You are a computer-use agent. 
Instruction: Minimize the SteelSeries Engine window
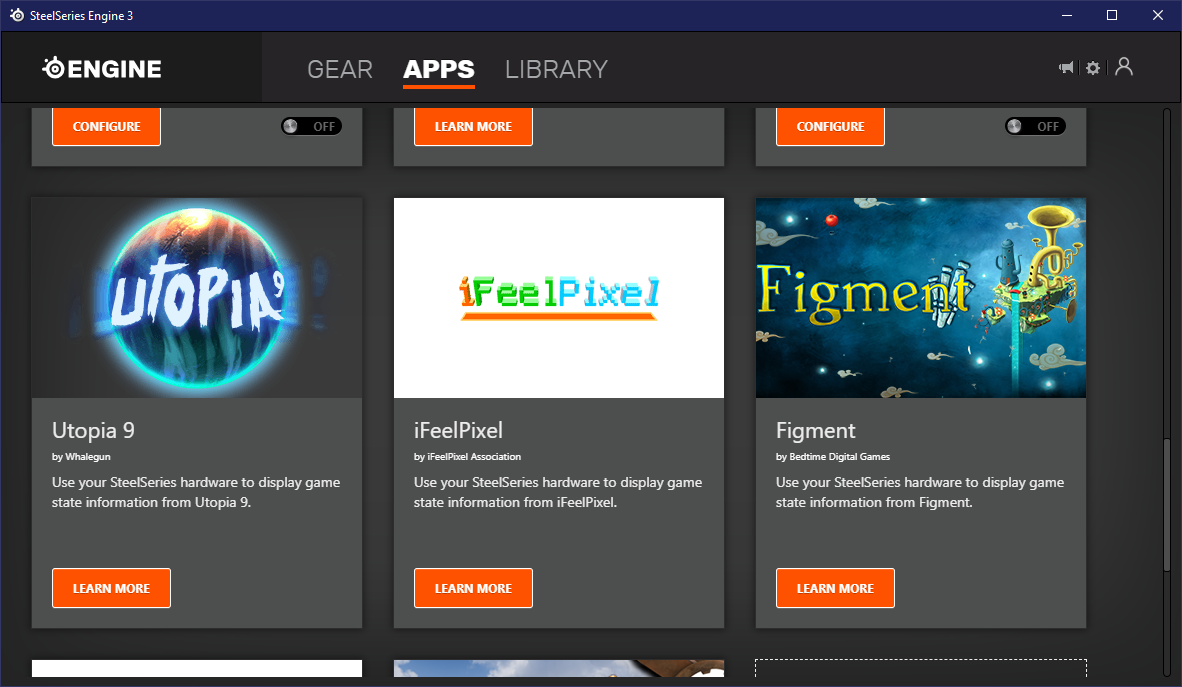click(x=1067, y=15)
